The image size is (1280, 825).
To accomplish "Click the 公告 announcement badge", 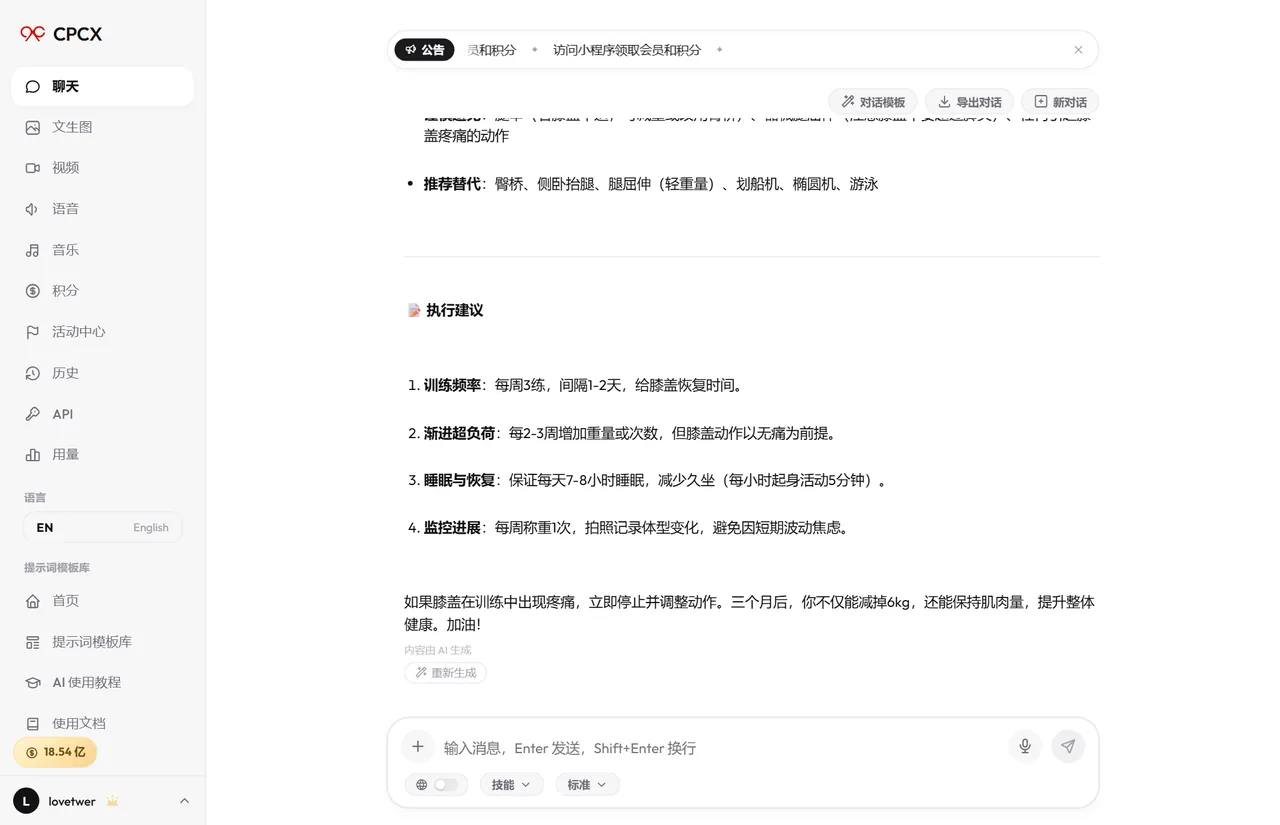I will point(424,50).
